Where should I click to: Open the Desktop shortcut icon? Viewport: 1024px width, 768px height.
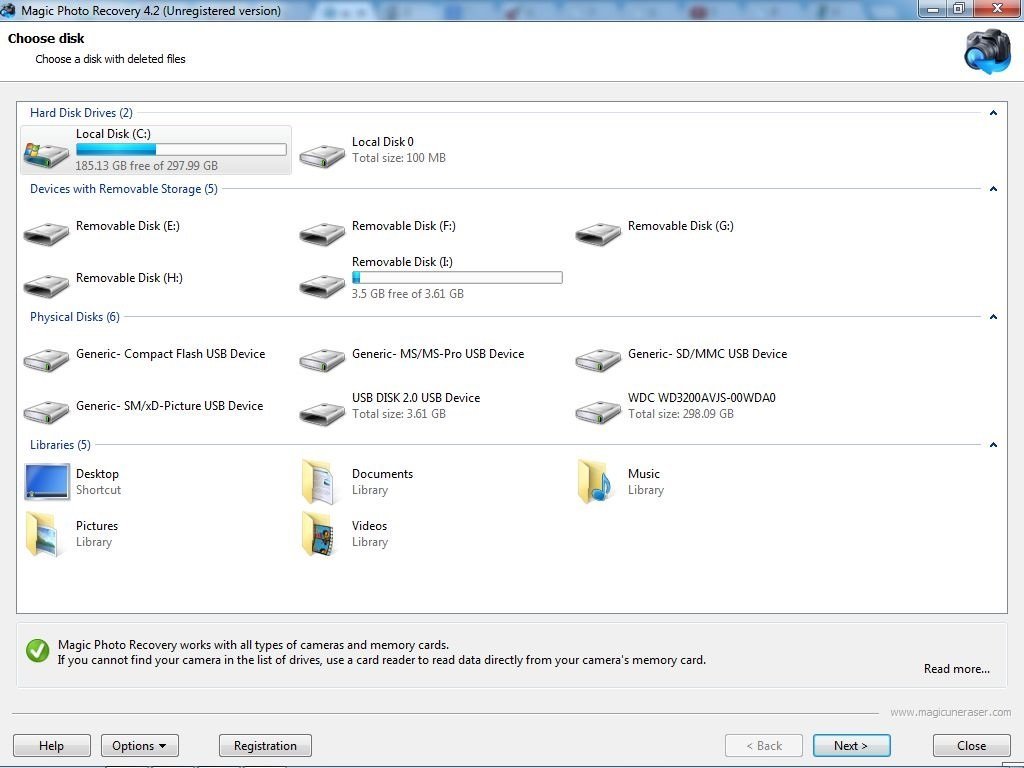point(47,481)
